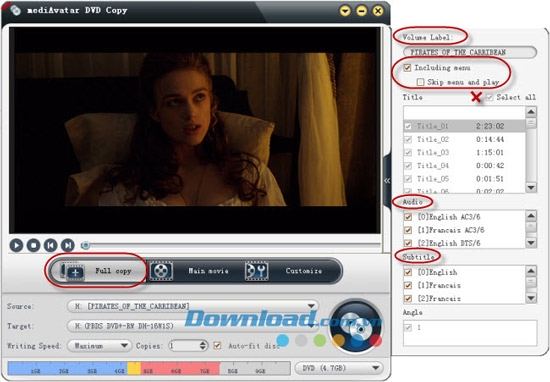Switch to Main movie mode
Screen dimensions: 550x382
(192, 271)
